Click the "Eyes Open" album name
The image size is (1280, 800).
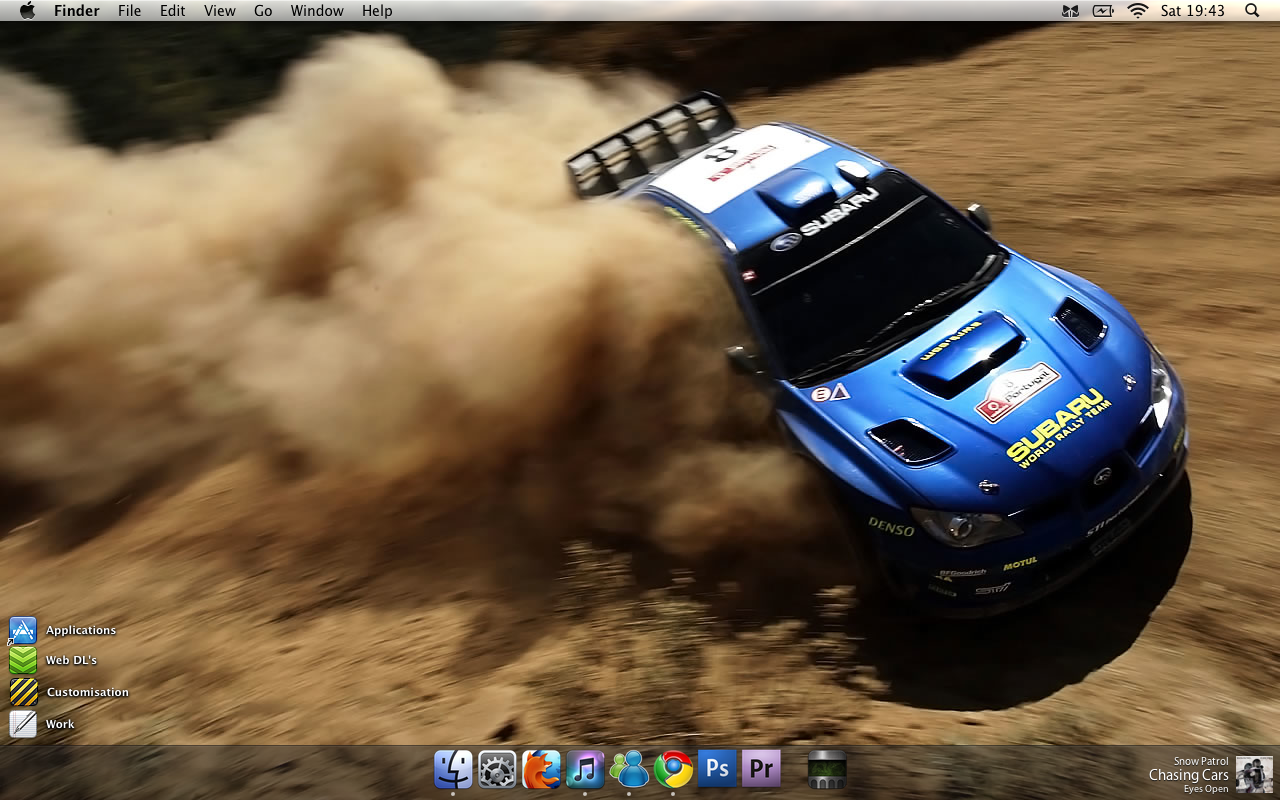tap(1206, 789)
